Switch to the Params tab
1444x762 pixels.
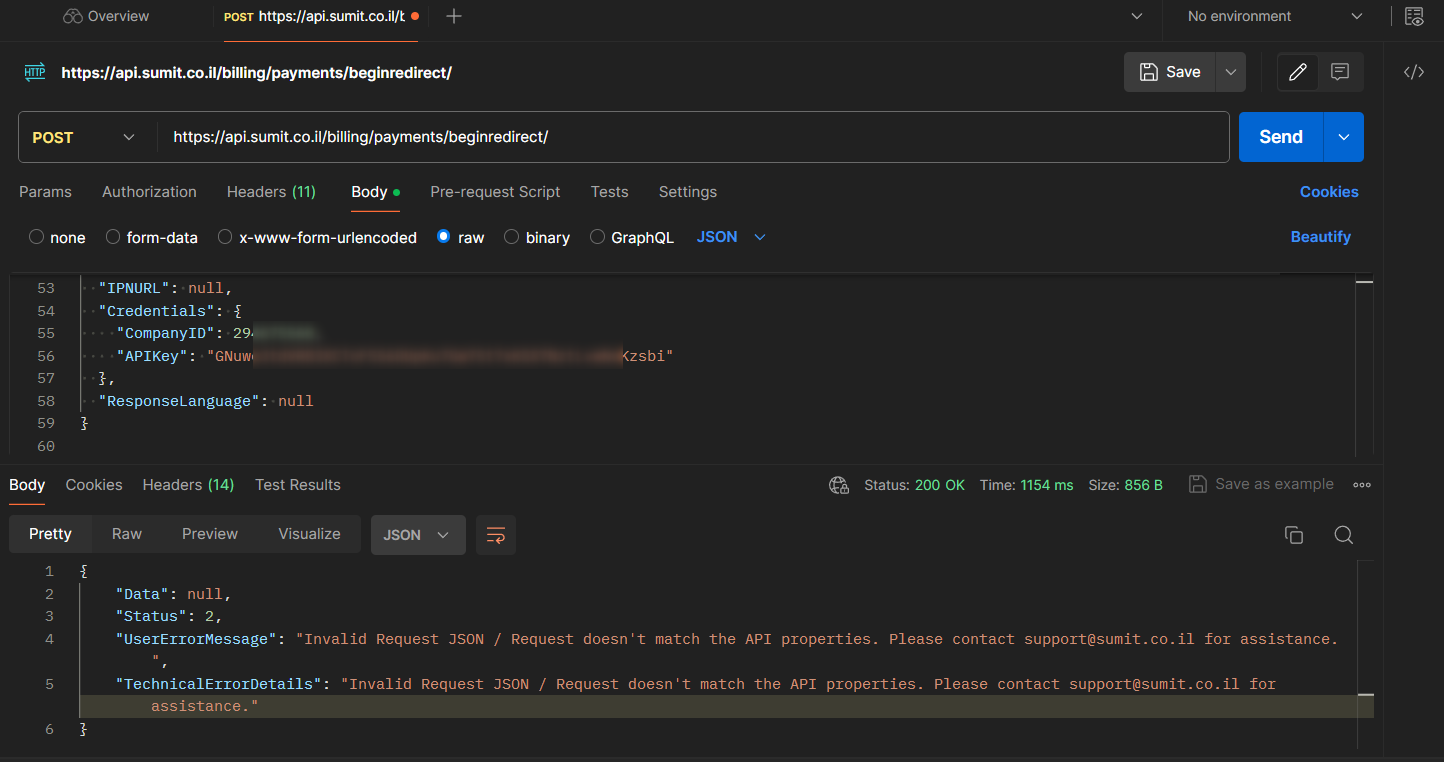tap(45, 192)
